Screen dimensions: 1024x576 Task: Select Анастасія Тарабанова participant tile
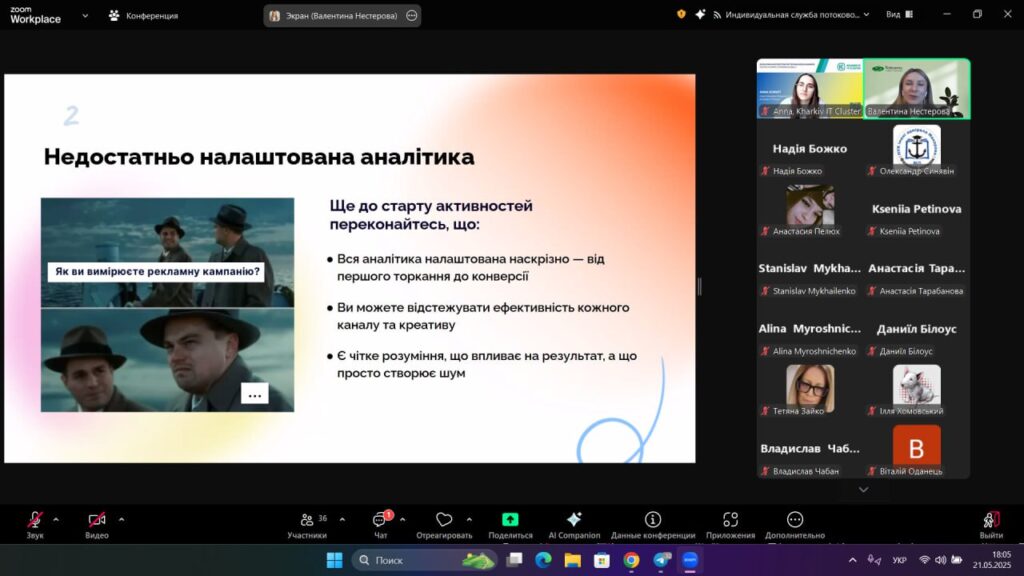917,270
